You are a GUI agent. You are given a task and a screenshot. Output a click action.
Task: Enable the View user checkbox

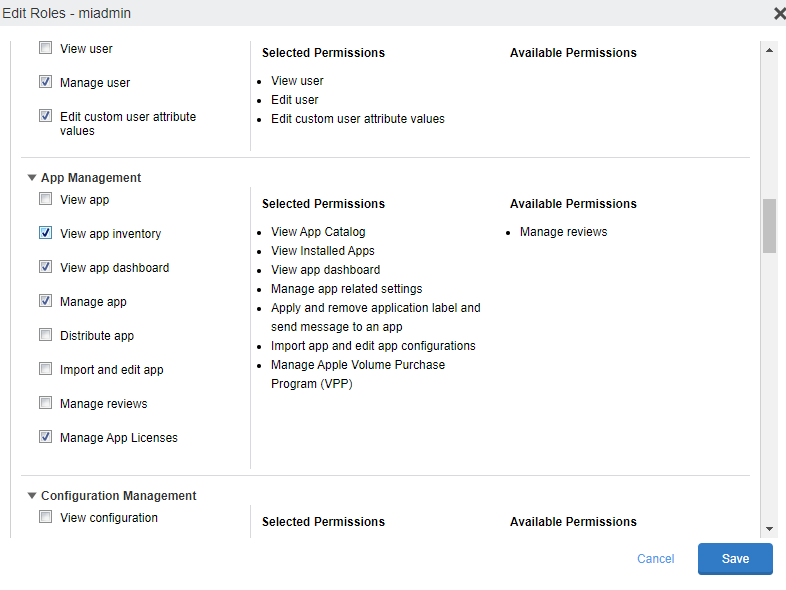coord(45,48)
